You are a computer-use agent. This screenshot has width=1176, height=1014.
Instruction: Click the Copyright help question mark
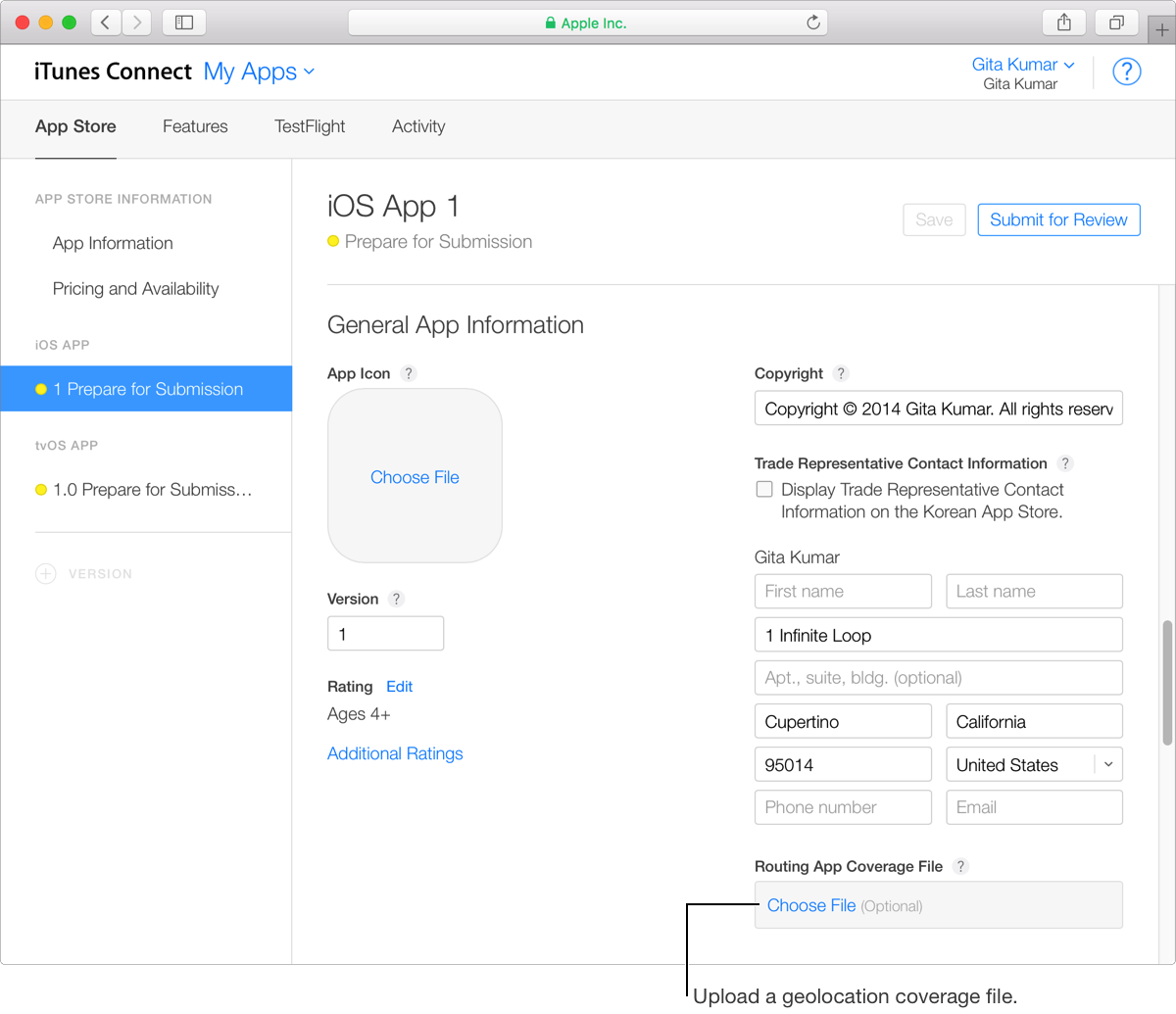tap(840, 373)
